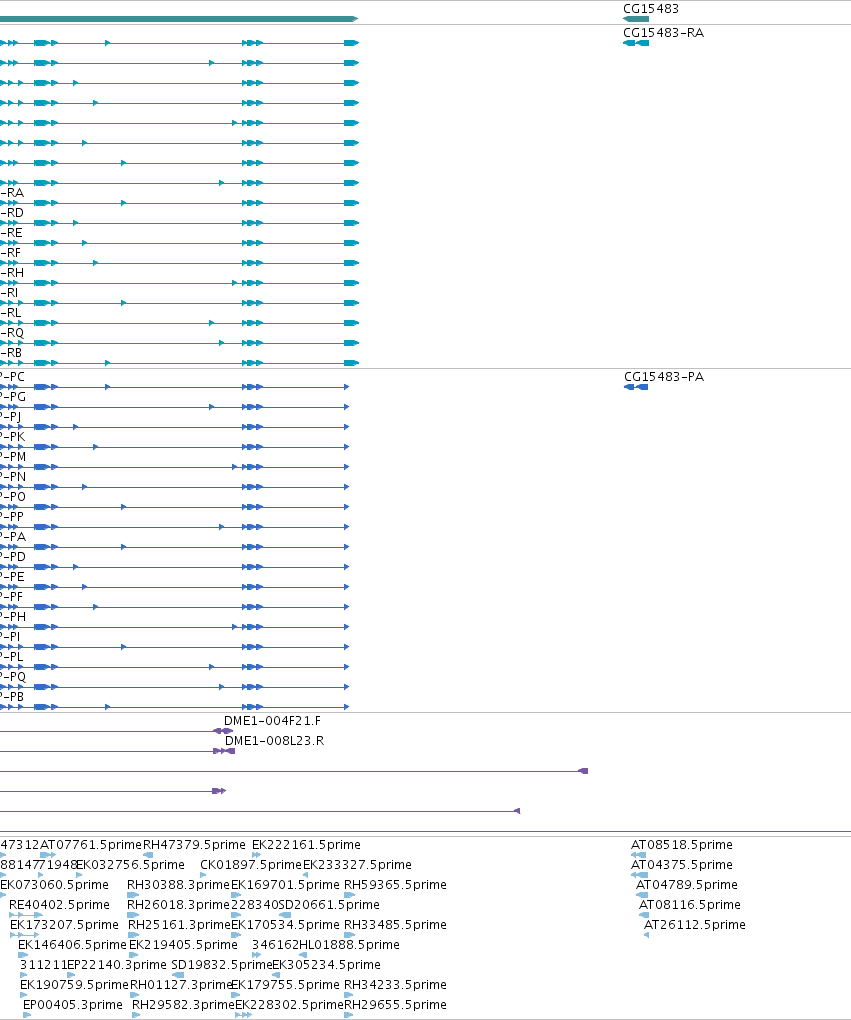Select RE40402.5prime EST label
This screenshot has width=851, height=1020.
(59, 906)
